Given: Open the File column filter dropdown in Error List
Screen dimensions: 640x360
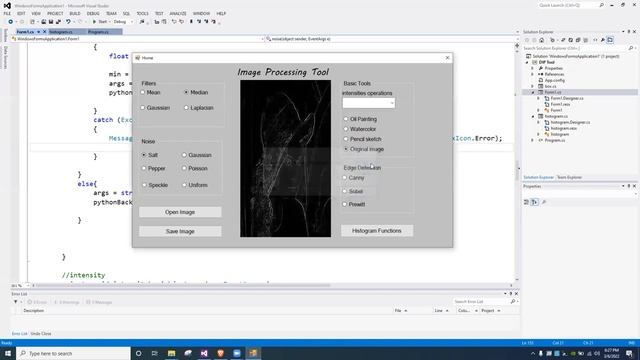Looking at the screenshot, I should tap(406, 311).
